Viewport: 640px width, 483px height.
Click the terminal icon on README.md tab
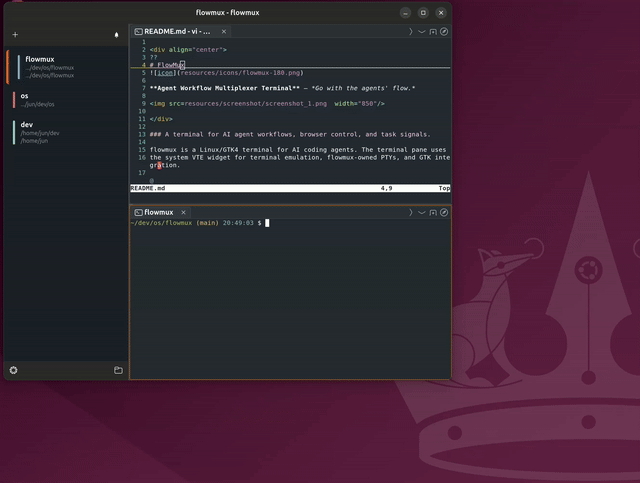(x=138, y=31)
